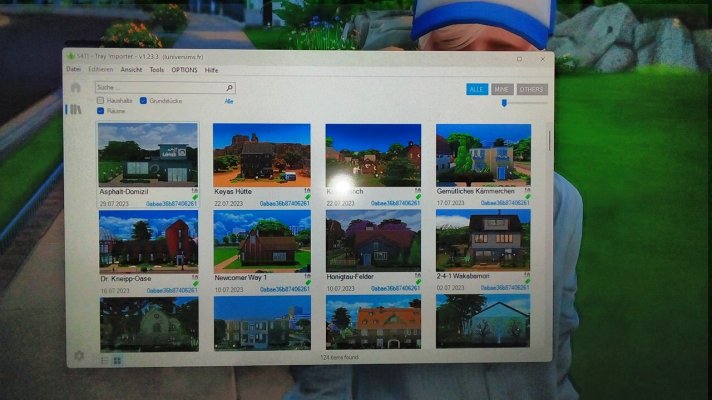Click the vertical scrollbar of the lot list

point(549,141)
